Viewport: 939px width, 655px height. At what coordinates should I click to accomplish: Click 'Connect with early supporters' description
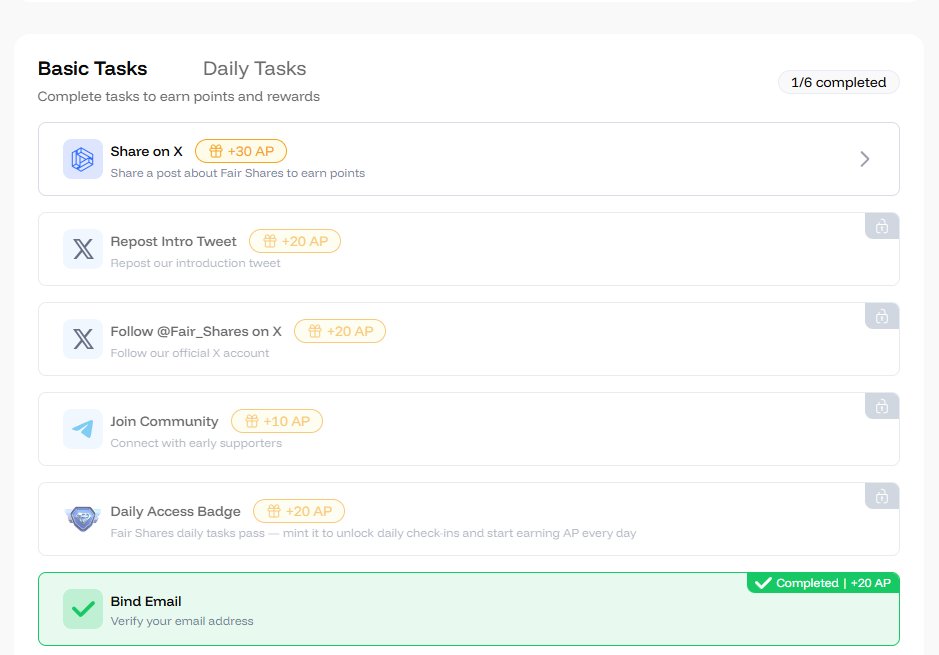click(x=196, y=443)
